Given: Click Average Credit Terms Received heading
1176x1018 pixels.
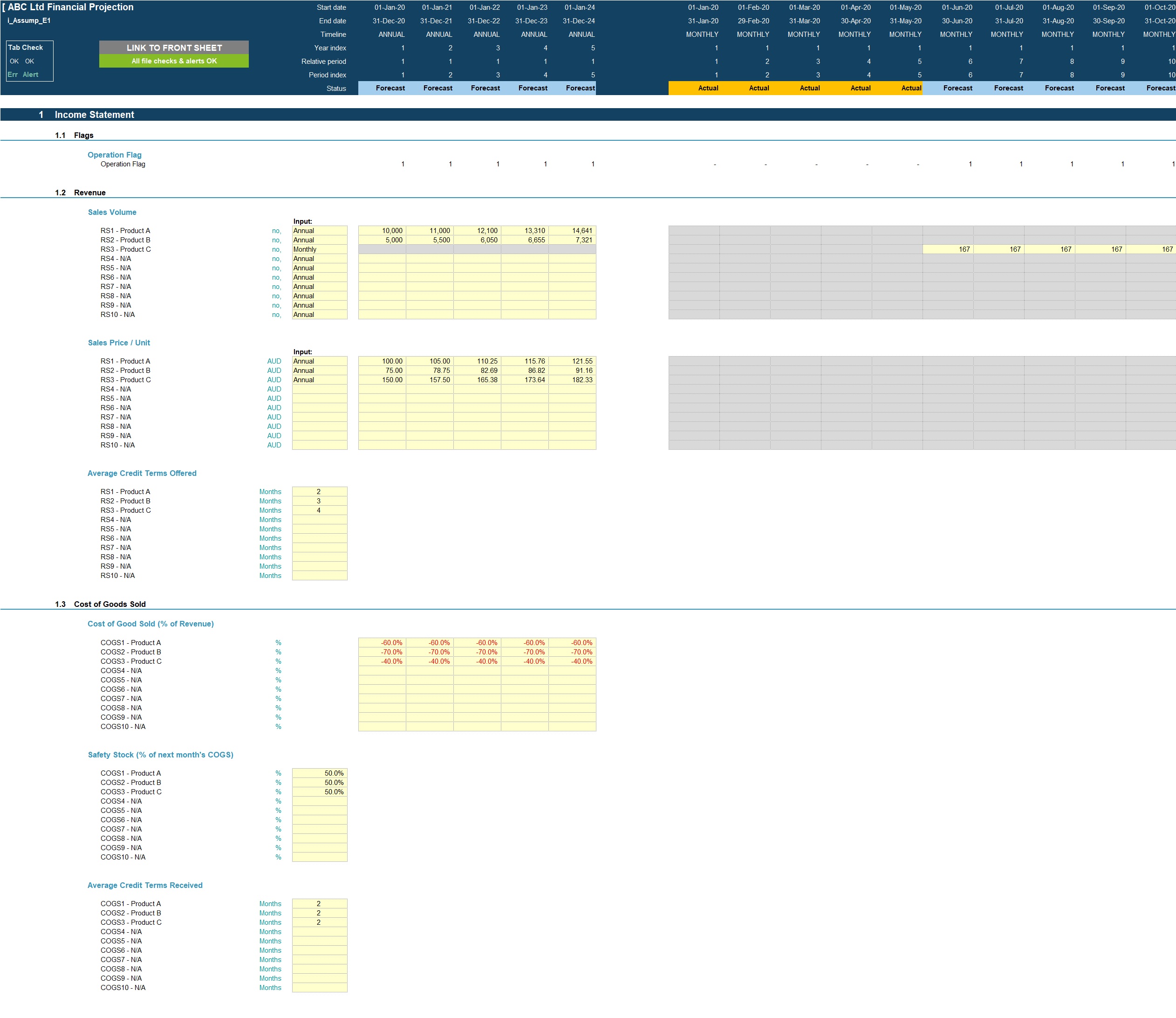Looking at the screenshot, I should (x=145, y=885).
